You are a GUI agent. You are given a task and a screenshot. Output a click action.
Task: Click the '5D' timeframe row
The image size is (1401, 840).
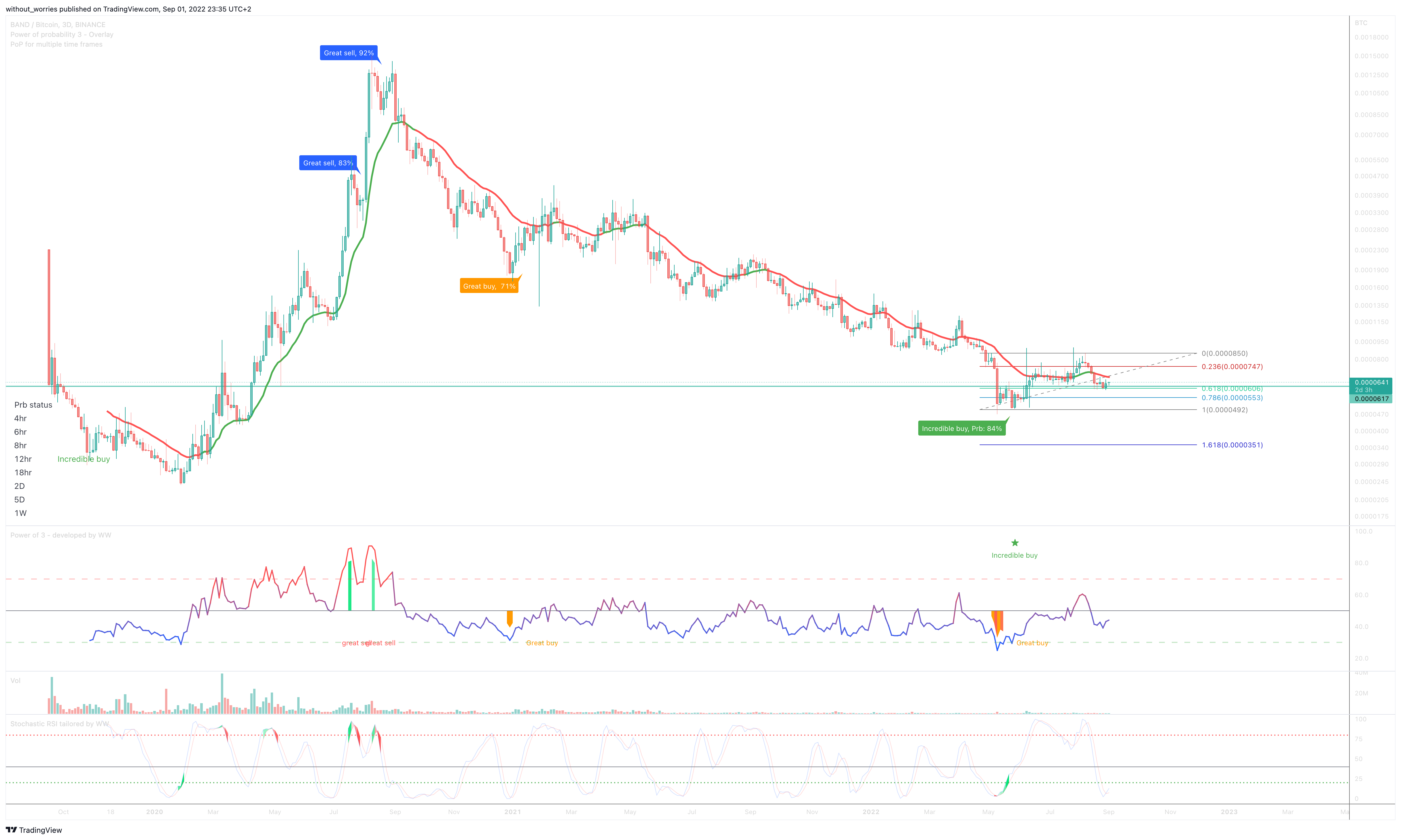tap(20, 500)
